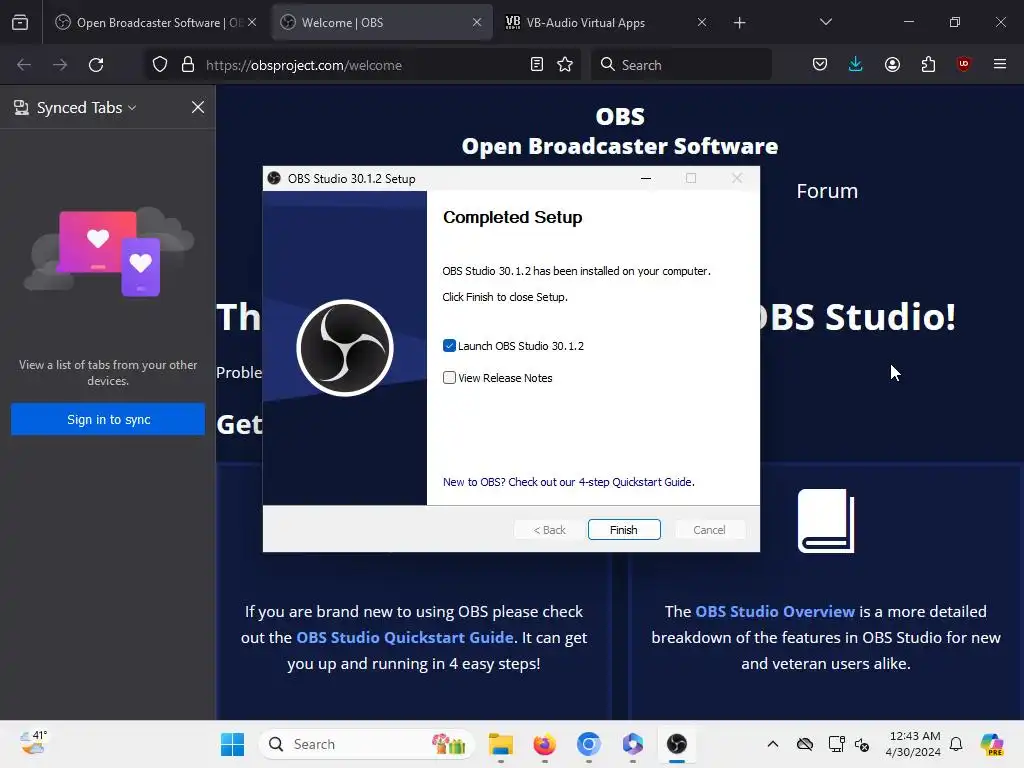Open uBlock Origin extension icon
Screen dimensions: 1024x768
point(964,64)
